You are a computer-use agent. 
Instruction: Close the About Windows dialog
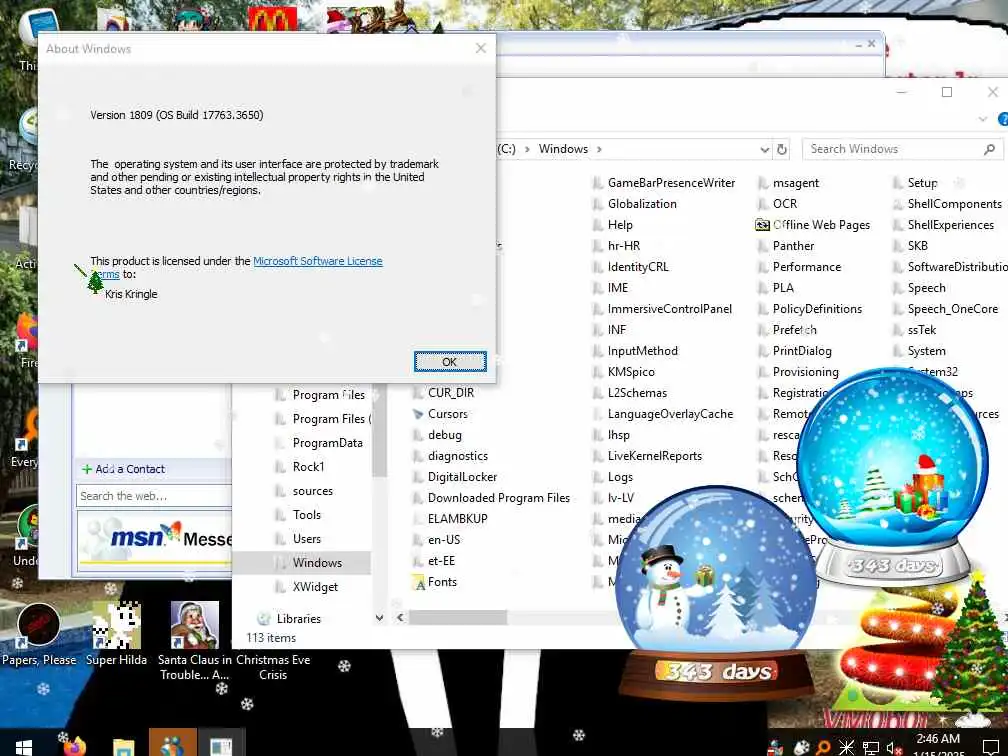click(x=480, y=48)
